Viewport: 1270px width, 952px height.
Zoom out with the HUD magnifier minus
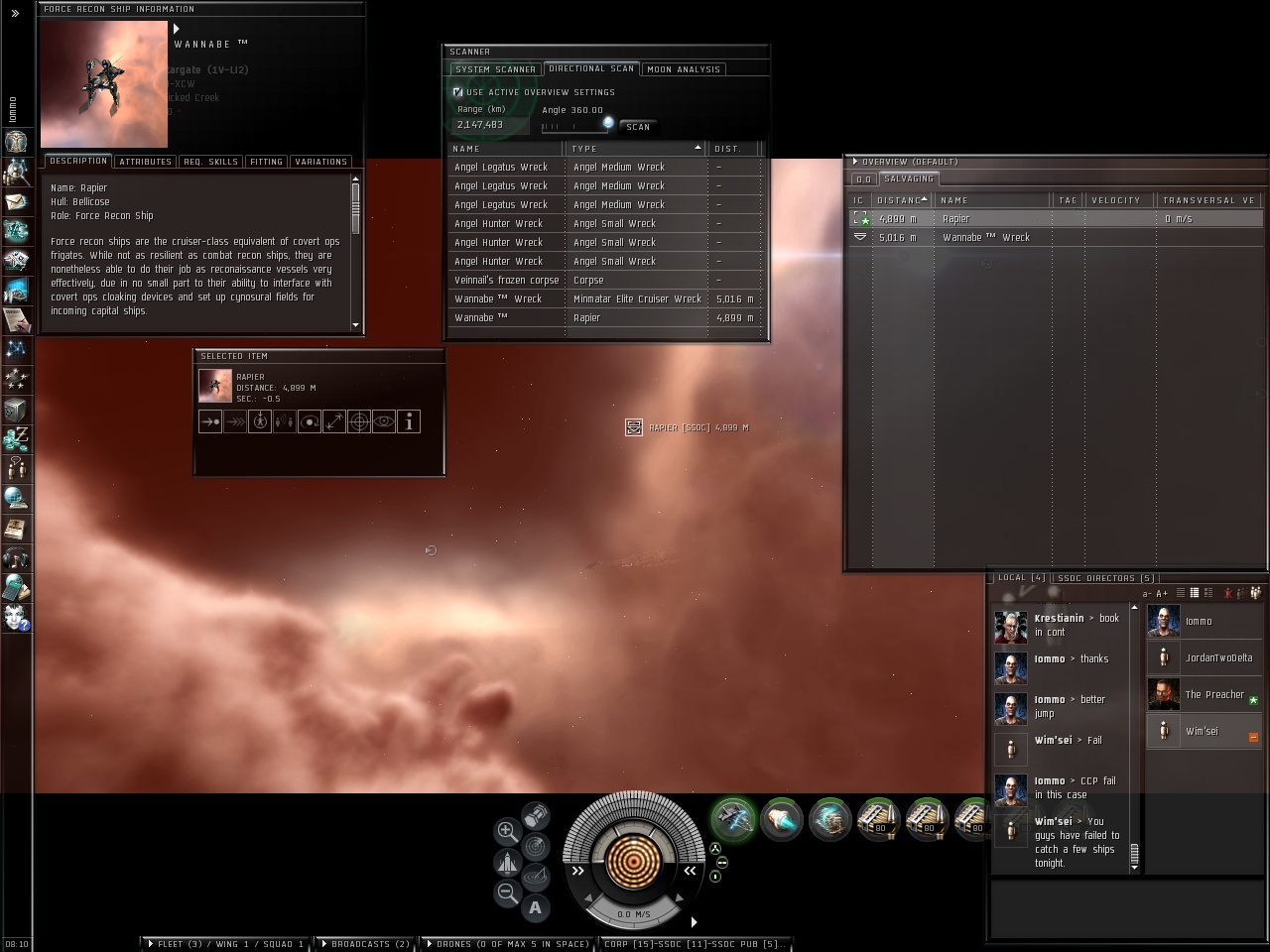click(x=507, y=892)
